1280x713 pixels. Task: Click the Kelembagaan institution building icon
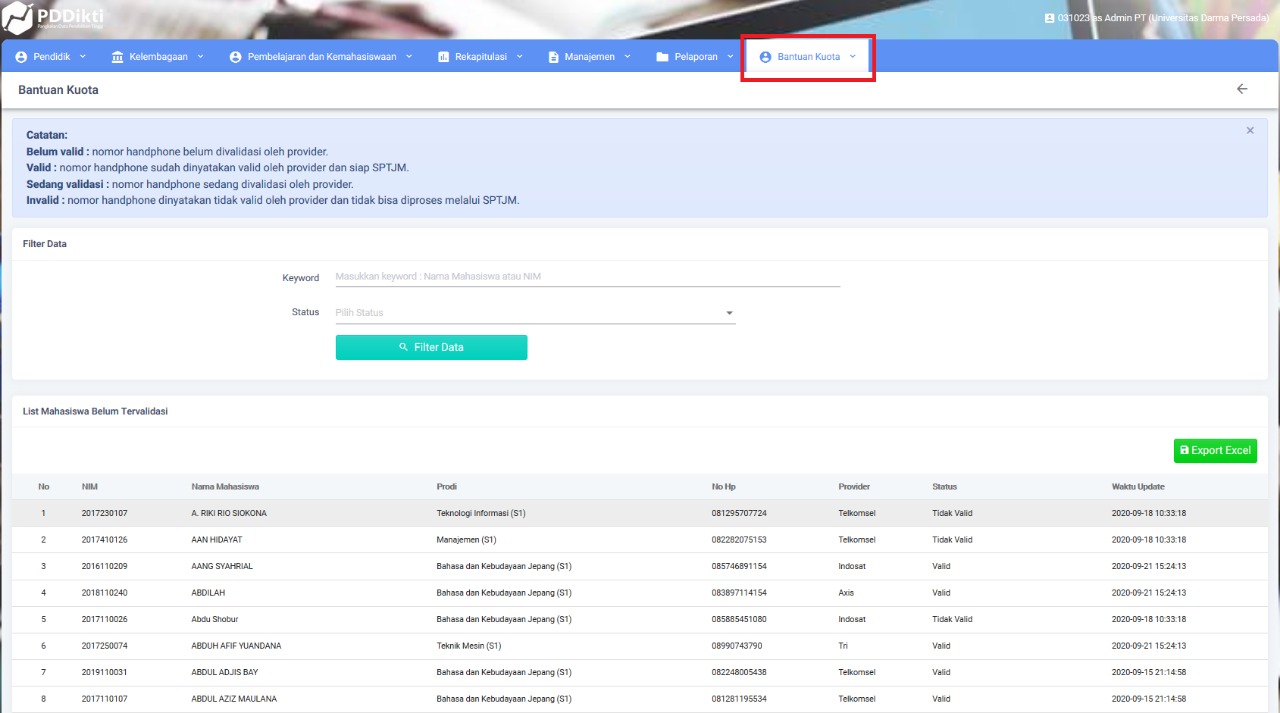point(118,57)
